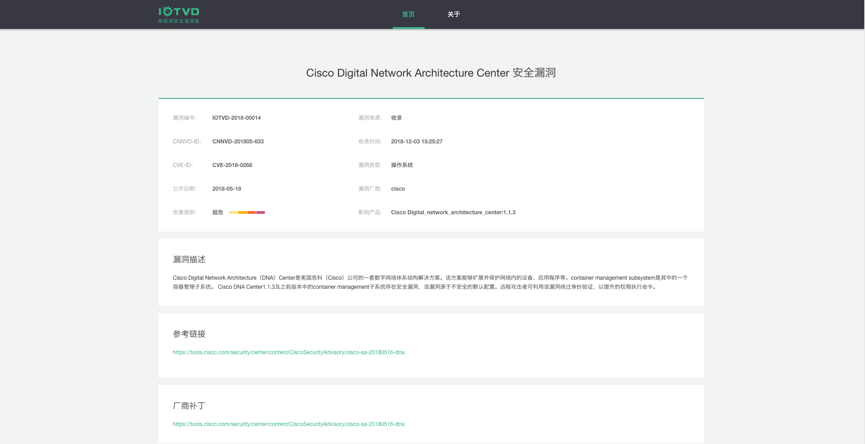Open the 厂商补丁 Cisco advisory link
Viewport: 865px width, 444px height.
point(289,424)
